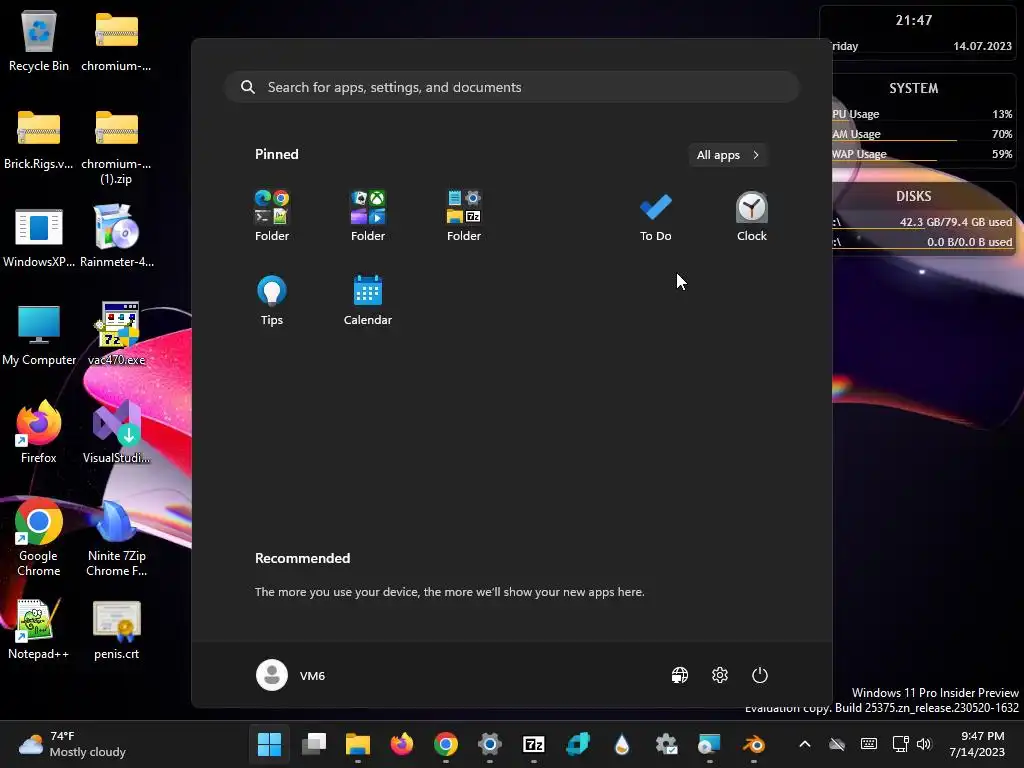Click the Windows Start button on taskbar
Viewport: 1024px width, 768px height.
coord(269,744)
